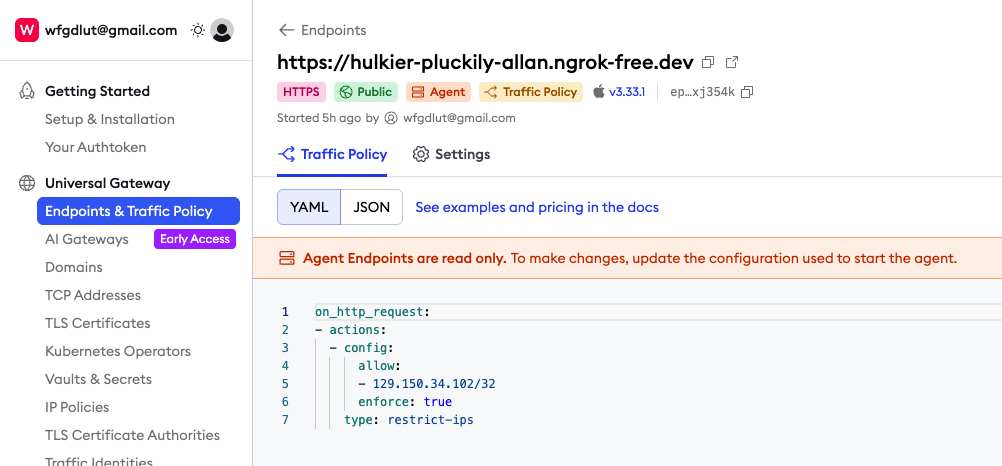Select the JSON format toggle
1002x466 pixels.
[x=371, y=207]
